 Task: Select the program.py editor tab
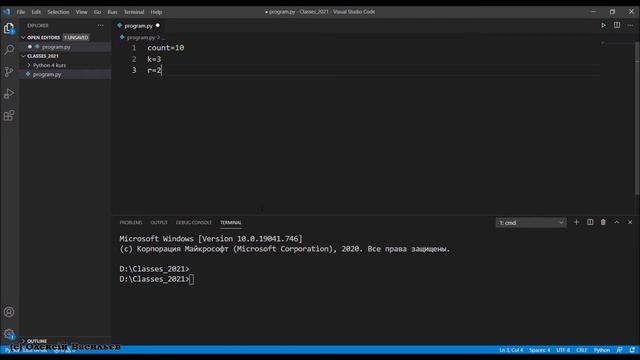pyautogui.click(x=138, y=25)
